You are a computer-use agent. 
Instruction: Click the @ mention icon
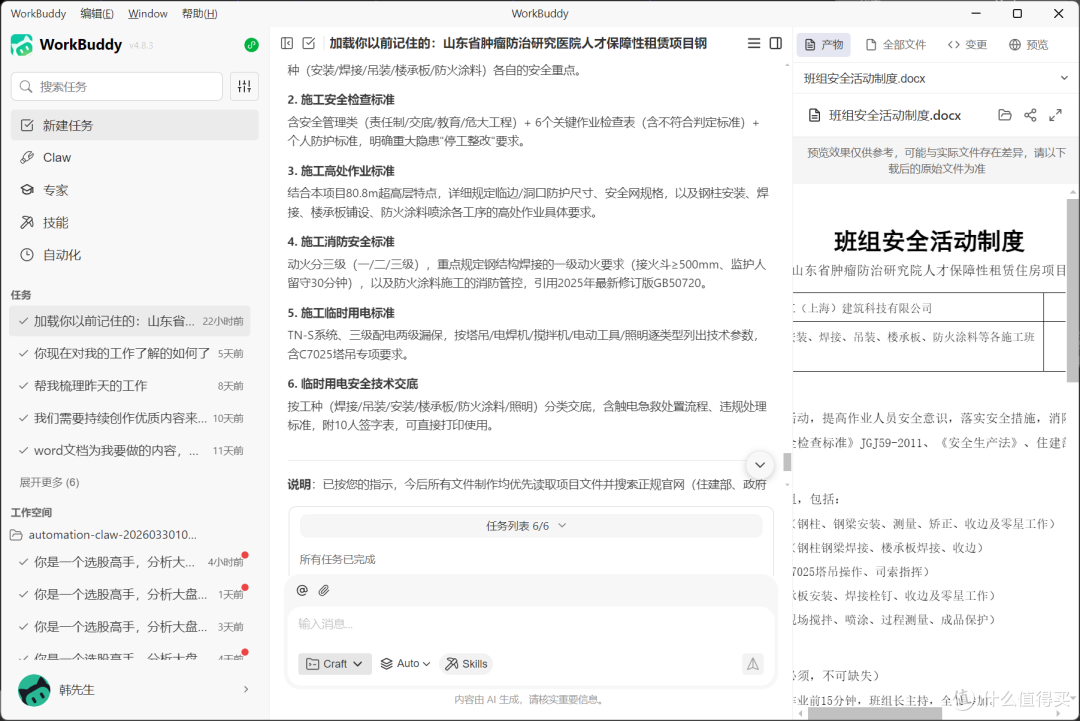coord(302,590)
